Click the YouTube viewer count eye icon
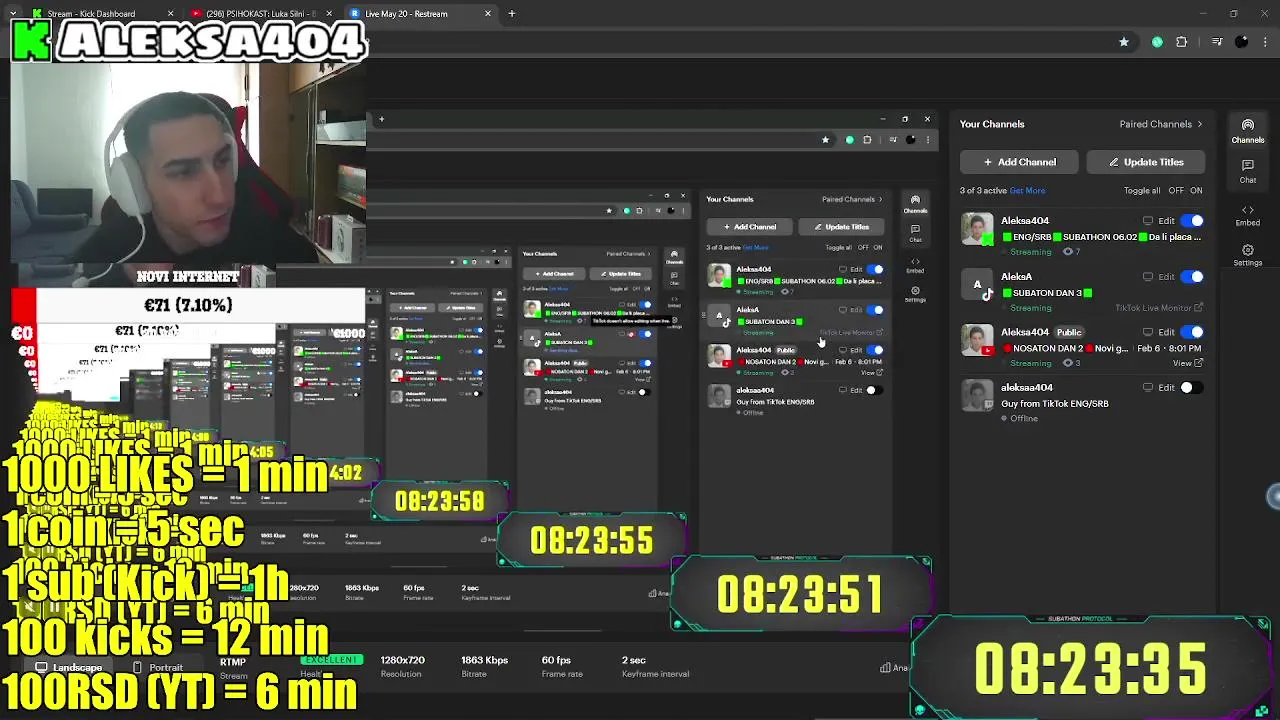Screen dimensions: 1280x720 (x=1067, y=363)
